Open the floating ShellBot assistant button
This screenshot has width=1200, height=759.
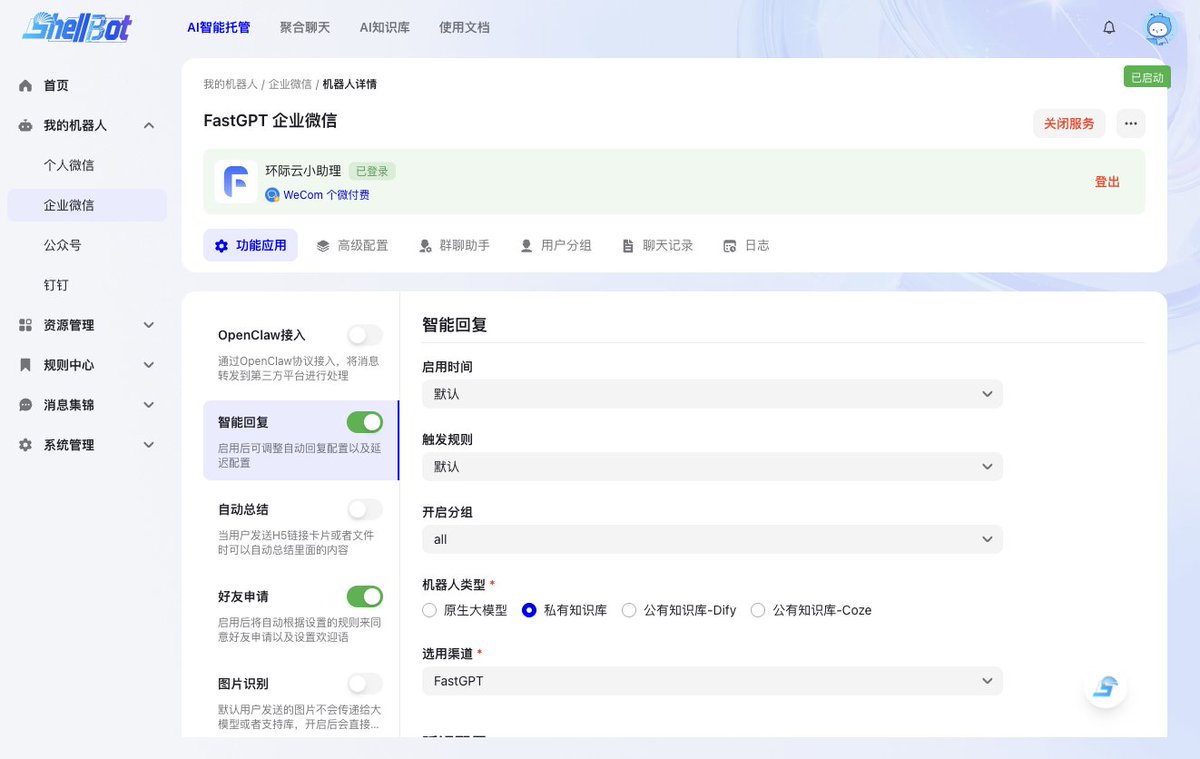tap(1106, 687)
